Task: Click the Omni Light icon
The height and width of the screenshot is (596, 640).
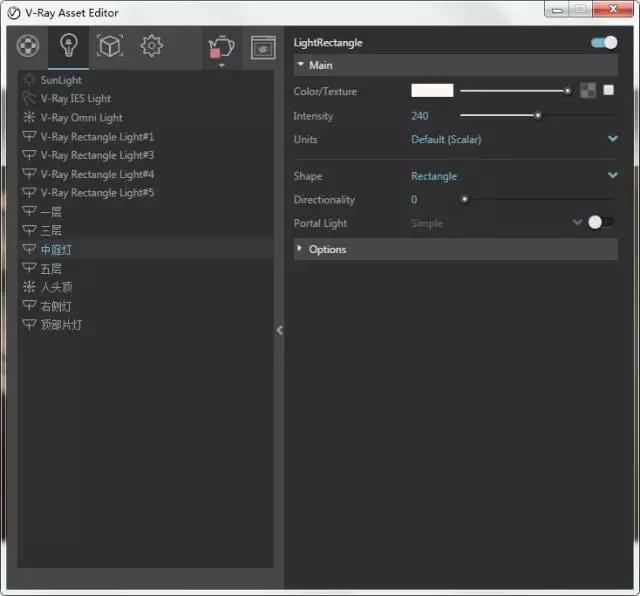Action: click(x=29, y=118)
